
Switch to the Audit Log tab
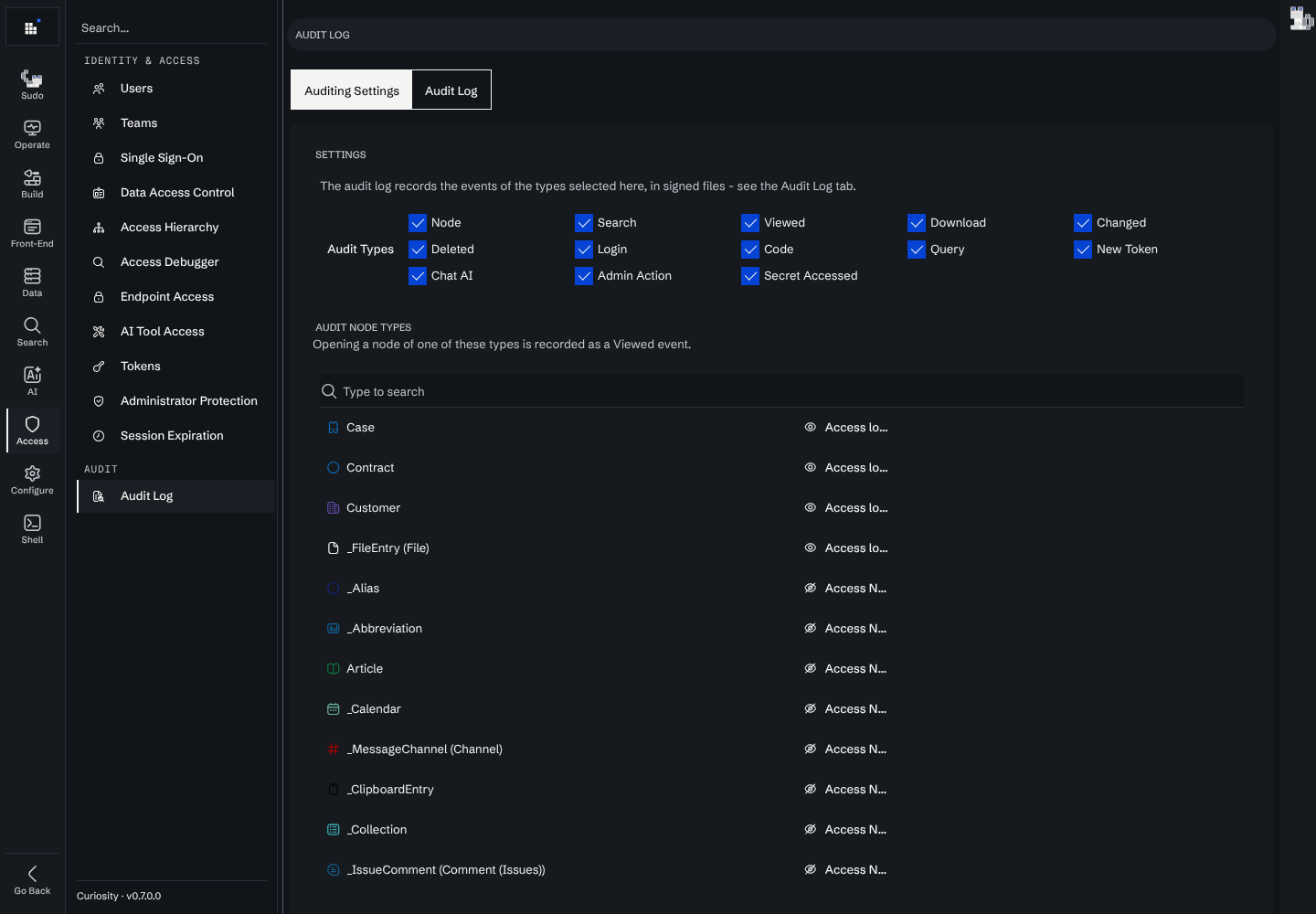point(451,90)
